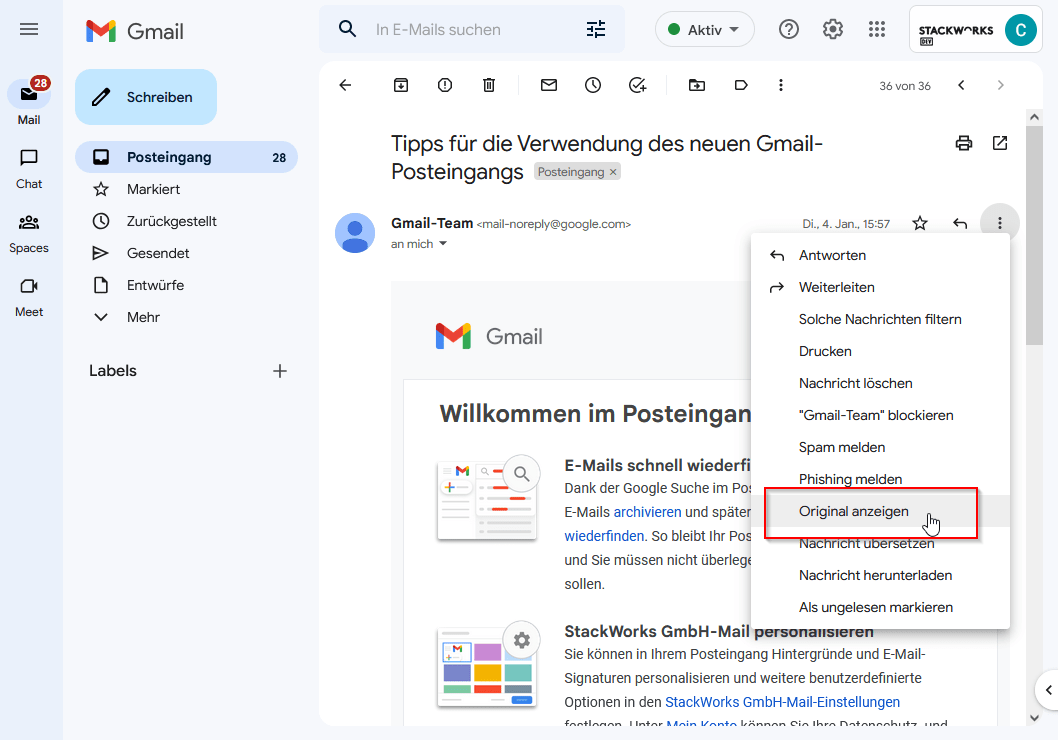Click the Gmail logo

(x=135, y=31)
